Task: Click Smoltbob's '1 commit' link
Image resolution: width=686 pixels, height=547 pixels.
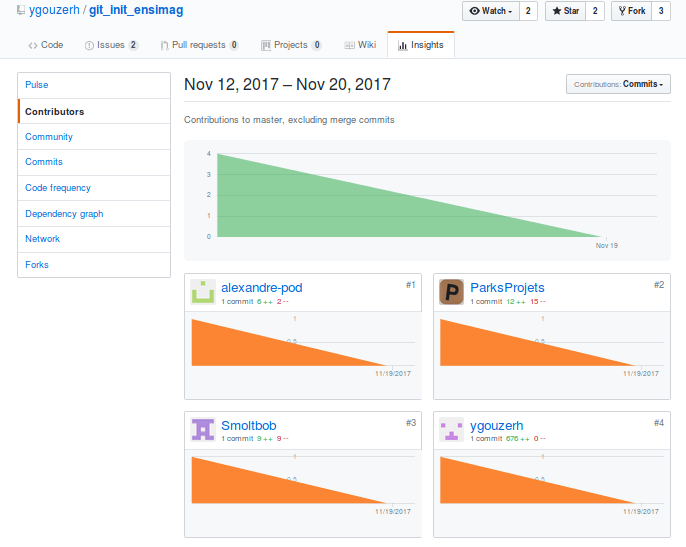Action: coord(237,438)
